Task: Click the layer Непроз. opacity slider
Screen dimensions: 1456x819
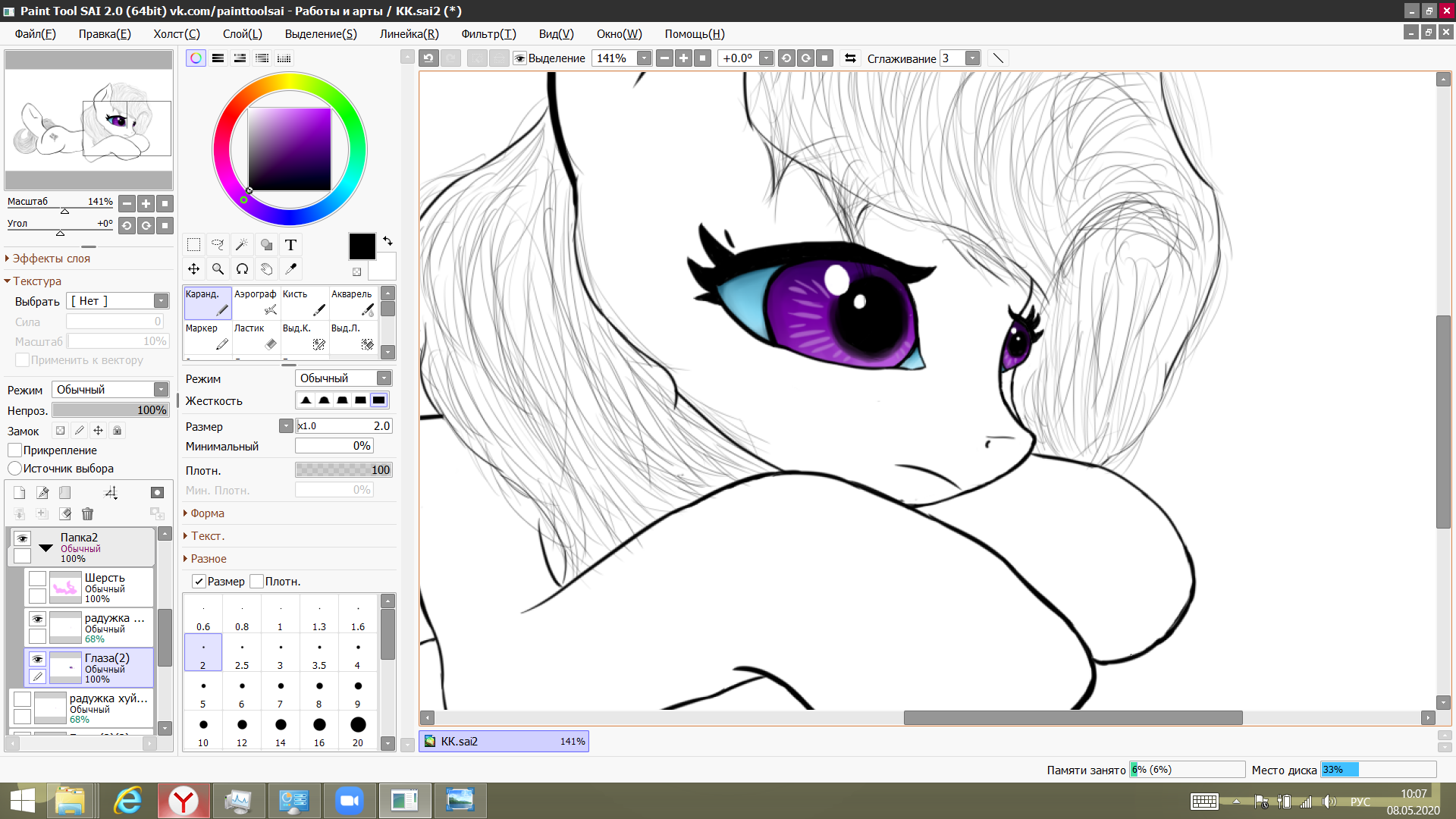Action: (x=110, y=410)
